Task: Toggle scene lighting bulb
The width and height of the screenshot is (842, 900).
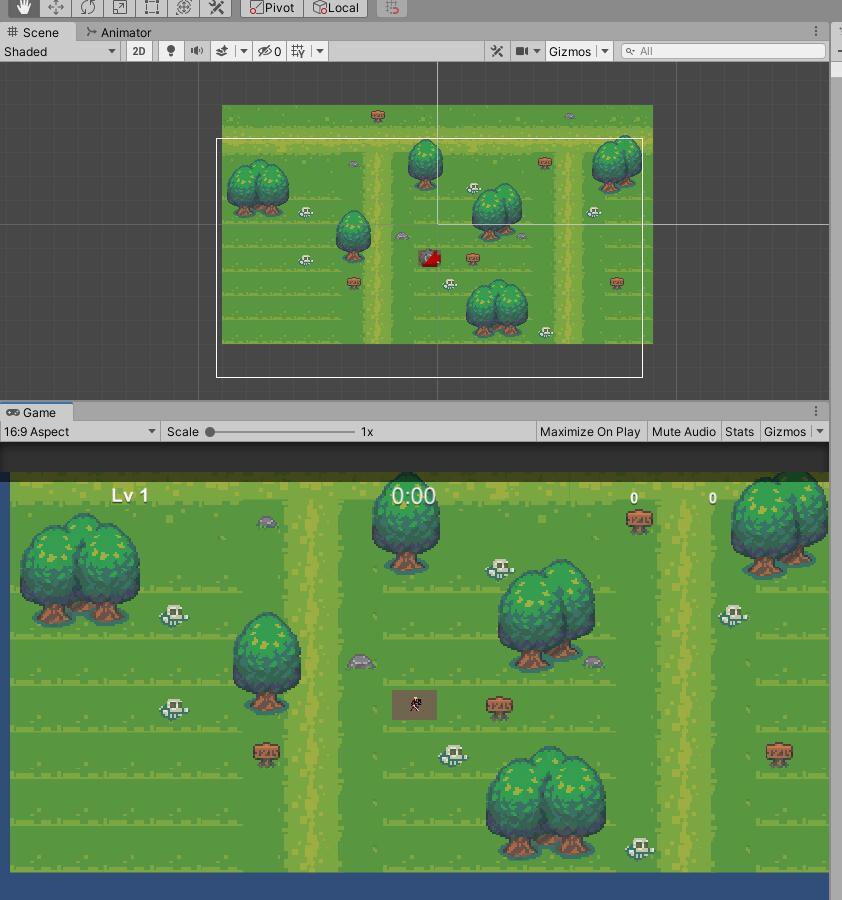Action: pos(170,52)
